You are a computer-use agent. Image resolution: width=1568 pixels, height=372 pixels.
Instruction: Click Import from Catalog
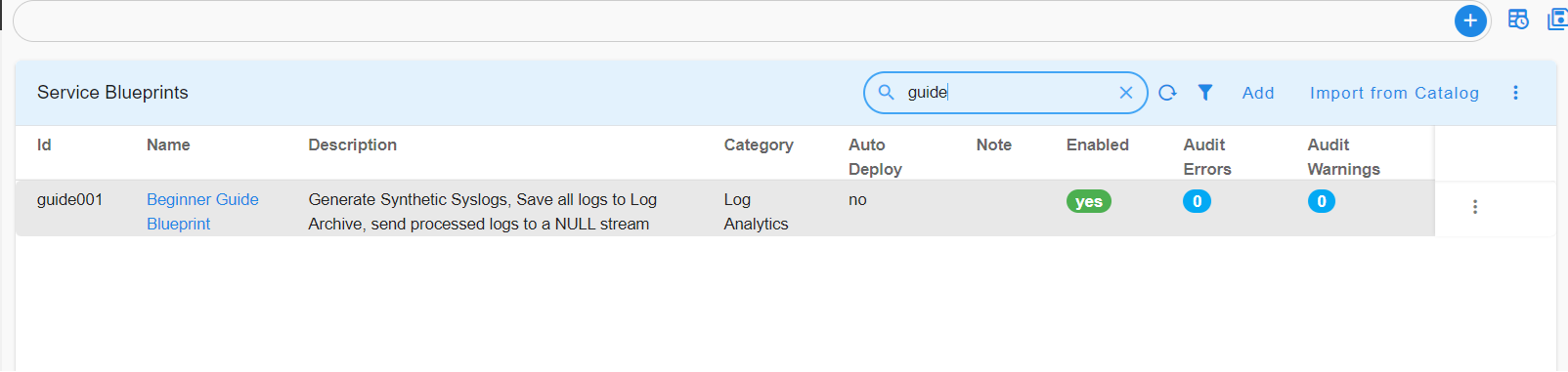[x=1394, y=93]
